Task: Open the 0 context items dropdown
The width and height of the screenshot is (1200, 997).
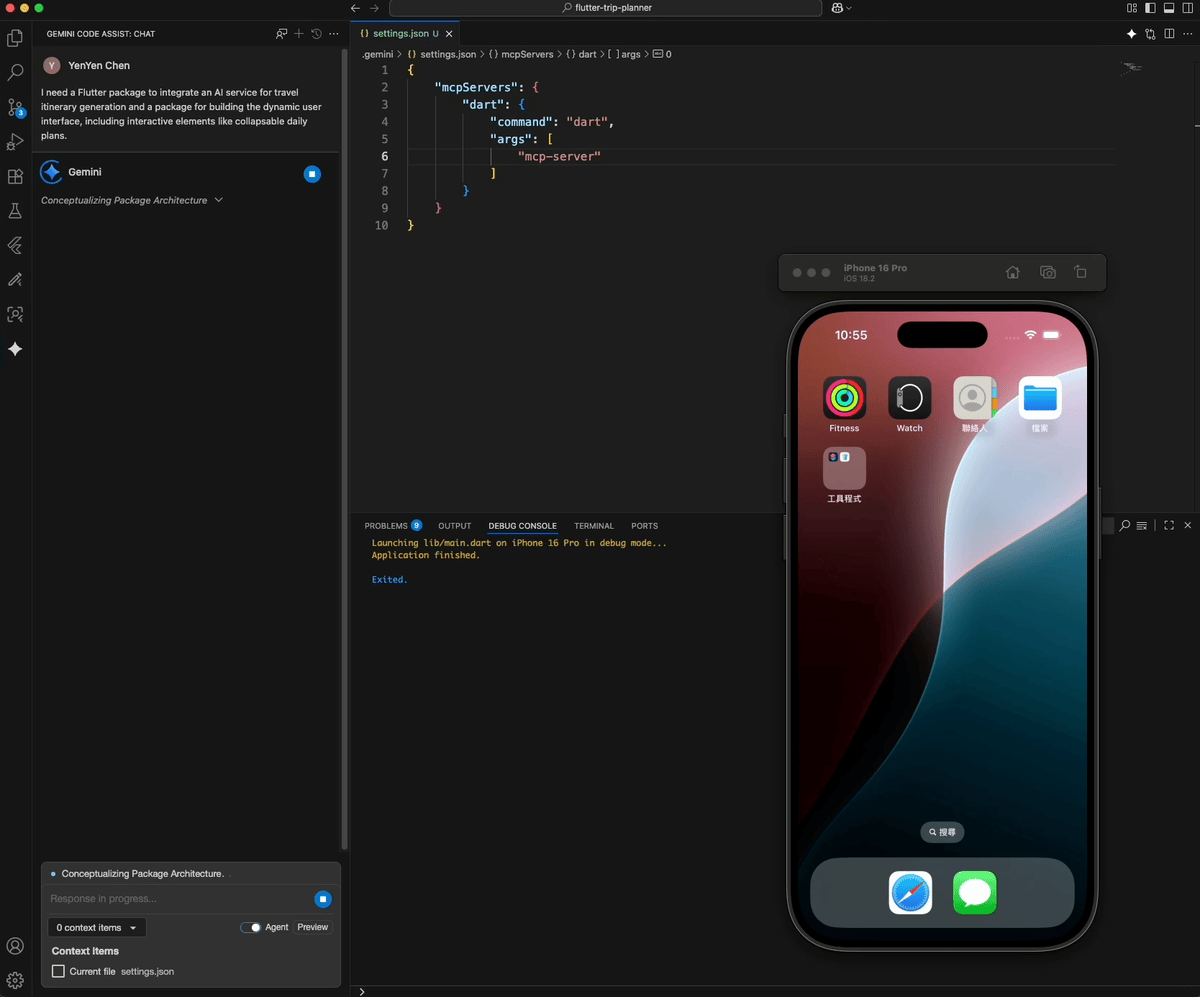Action: 97,928
